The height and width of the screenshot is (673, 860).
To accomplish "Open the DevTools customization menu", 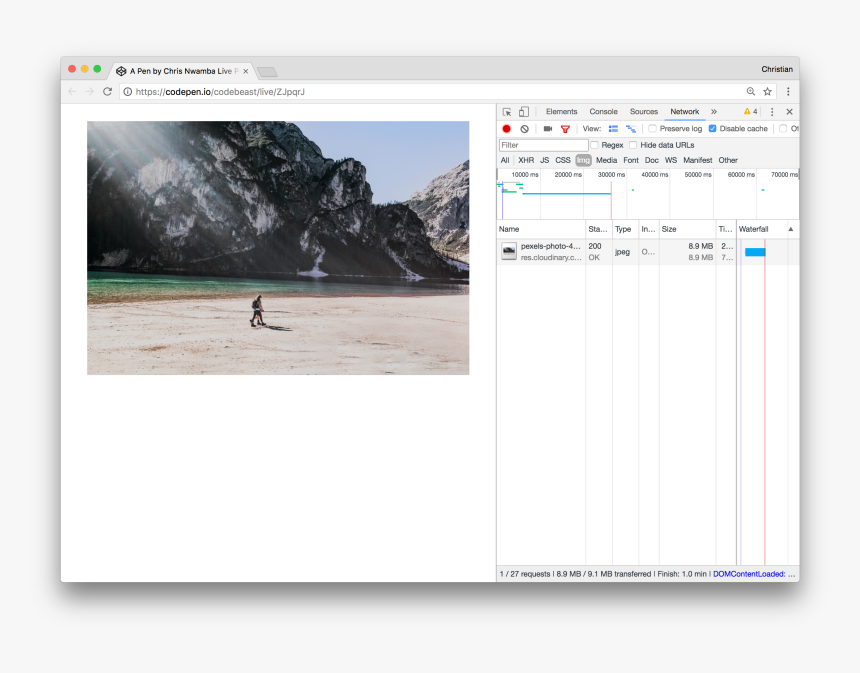I will coord(771,112).
